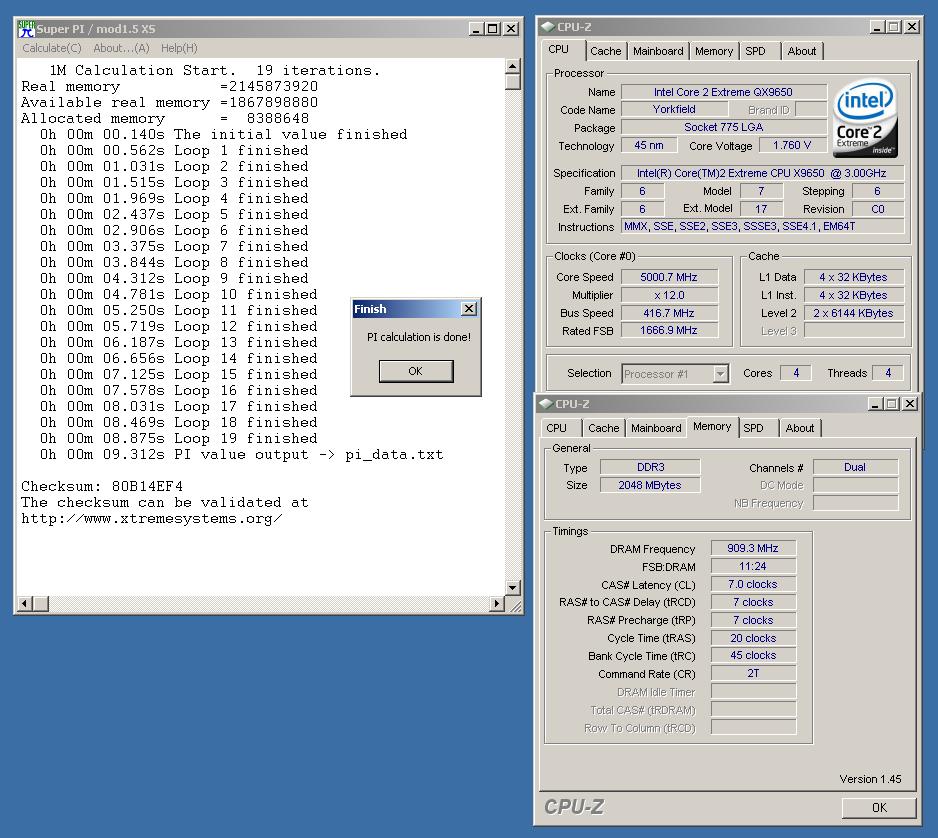Open the Mainboard tab in lower CPU-Z

pyautogui.click(x=656, y=428)
